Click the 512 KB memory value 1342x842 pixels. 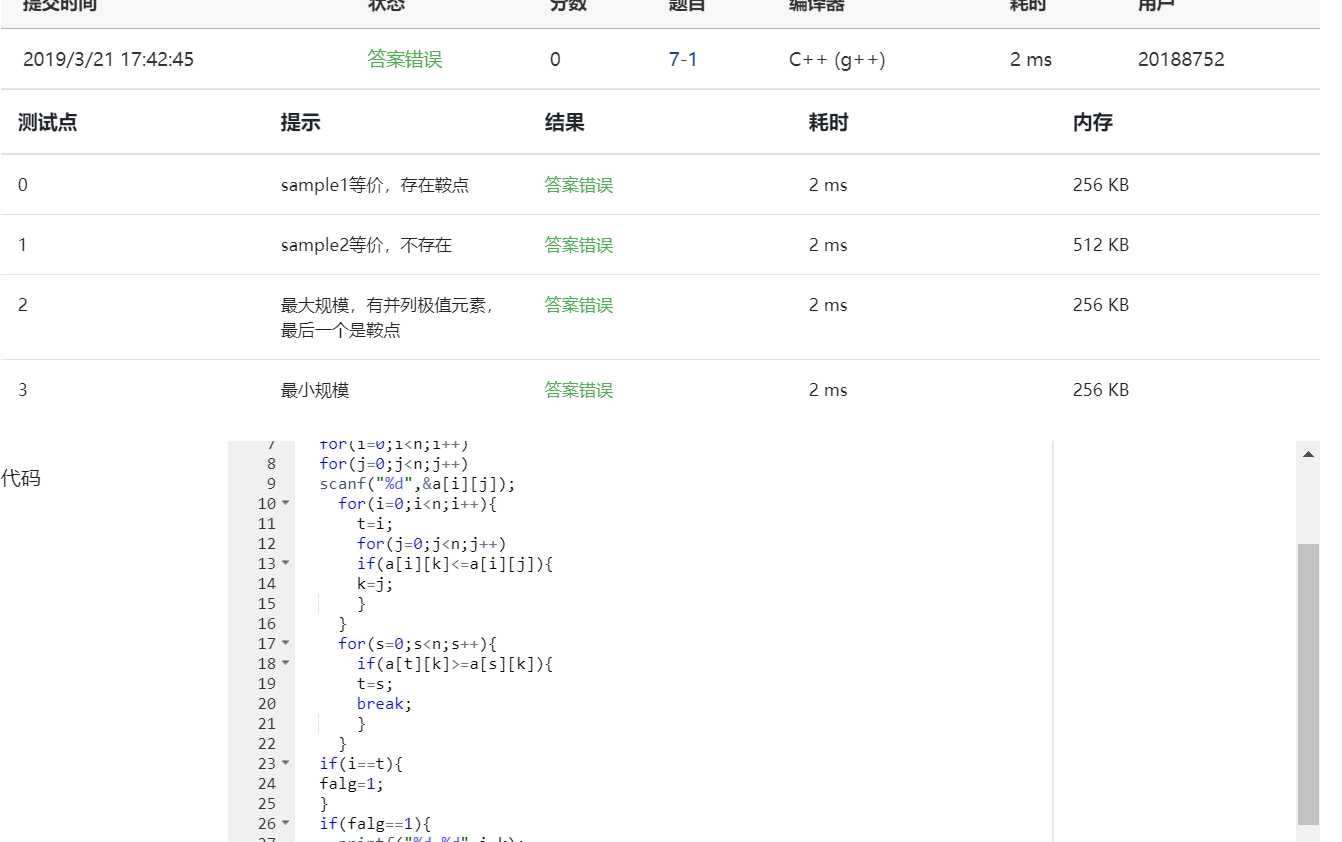(x=1101, y=245)
